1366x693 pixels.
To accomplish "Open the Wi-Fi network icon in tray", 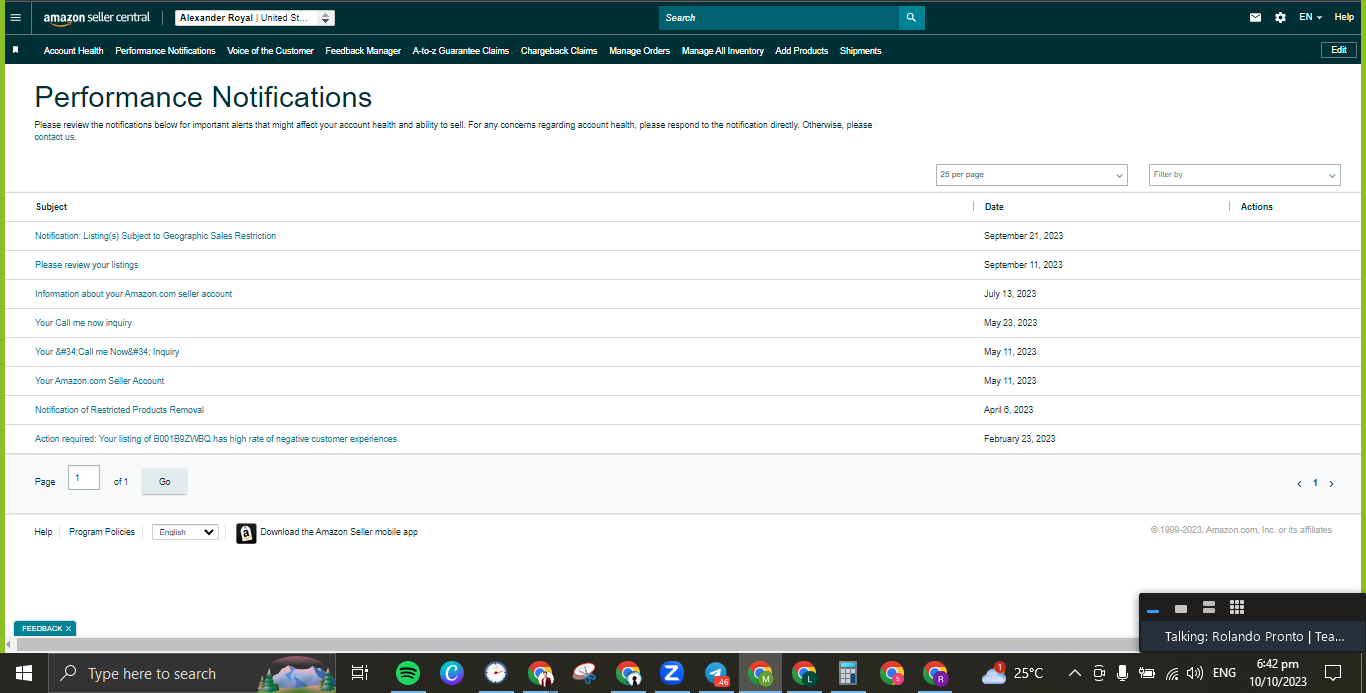I will click(1171, 673).
